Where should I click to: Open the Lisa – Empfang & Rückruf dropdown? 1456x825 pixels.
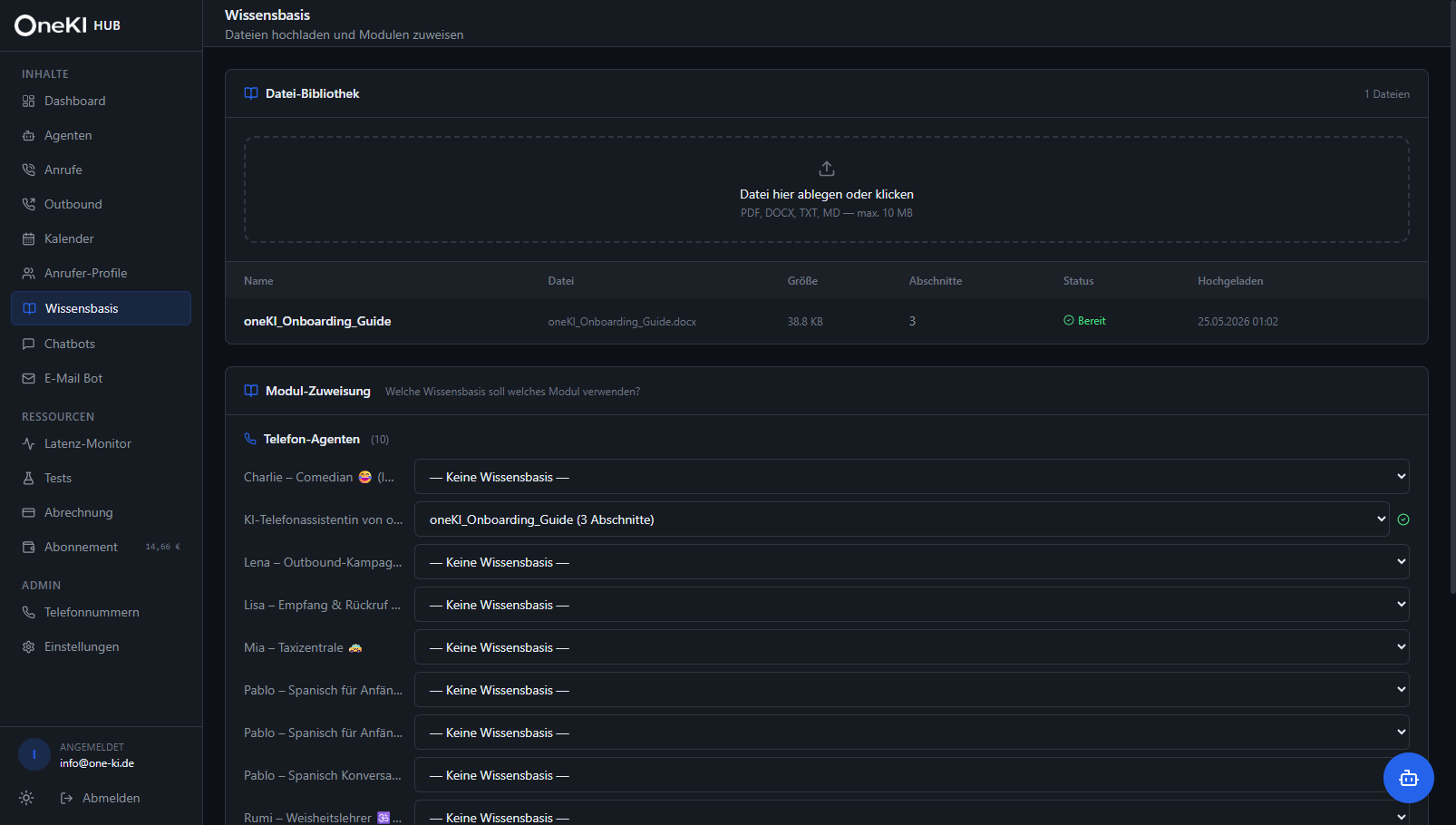[x=912, y=605]
